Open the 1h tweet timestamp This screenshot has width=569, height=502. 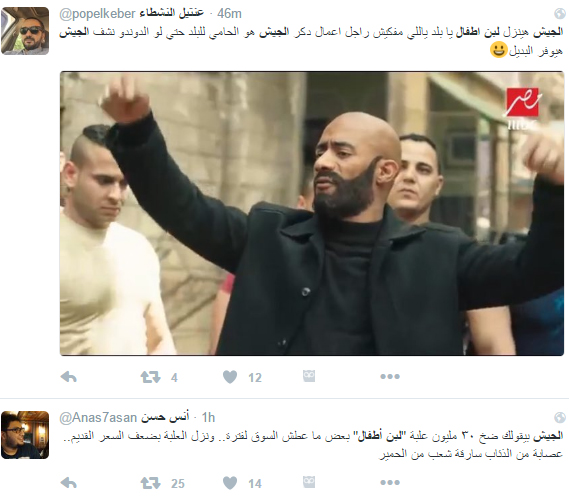pos(208,417)
